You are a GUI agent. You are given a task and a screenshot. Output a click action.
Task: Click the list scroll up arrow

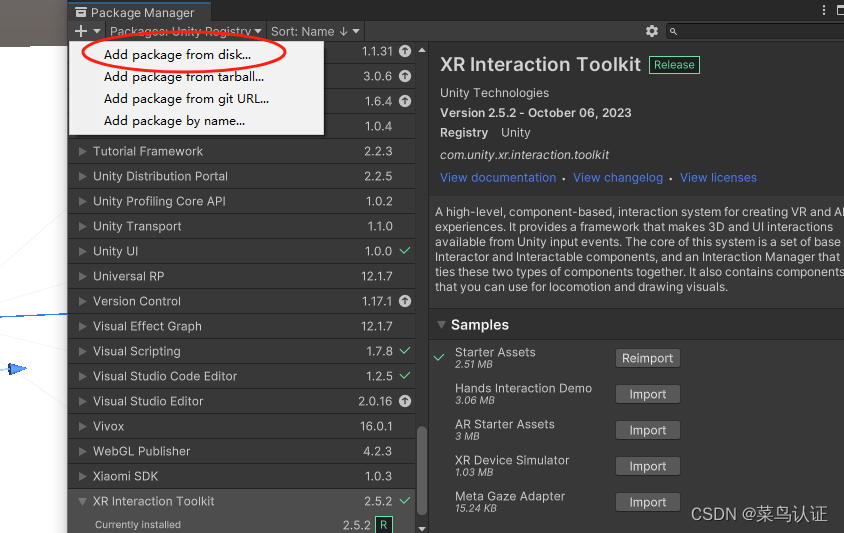[422, 51]
